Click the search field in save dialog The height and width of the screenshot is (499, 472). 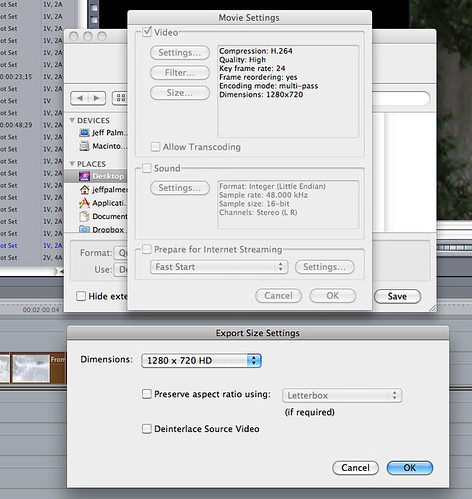click(401, 99)
